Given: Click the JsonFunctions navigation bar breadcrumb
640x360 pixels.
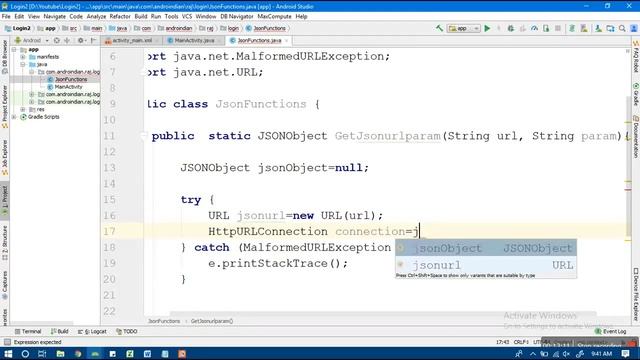Looking at the screenshot, I should click(266, 28).
